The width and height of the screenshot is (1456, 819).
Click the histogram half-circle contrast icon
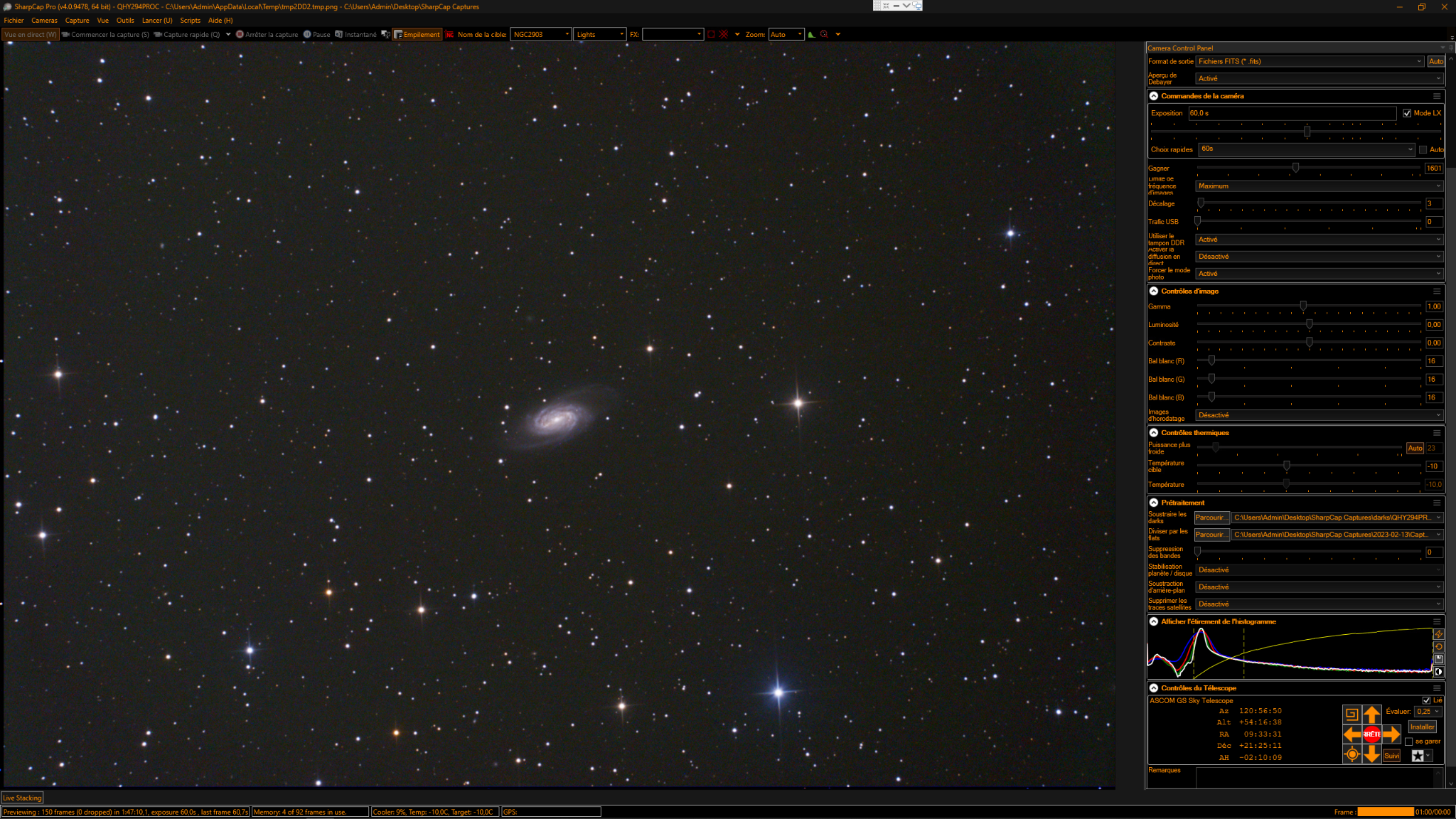[1438, 672]
